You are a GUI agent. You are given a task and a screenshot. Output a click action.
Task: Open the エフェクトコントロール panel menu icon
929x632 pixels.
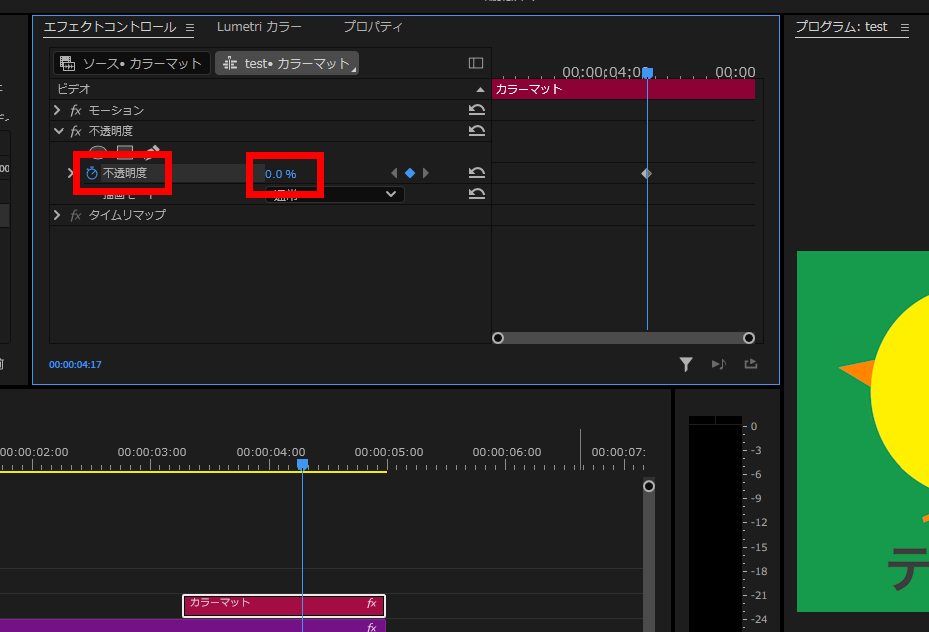pos(190,27)
